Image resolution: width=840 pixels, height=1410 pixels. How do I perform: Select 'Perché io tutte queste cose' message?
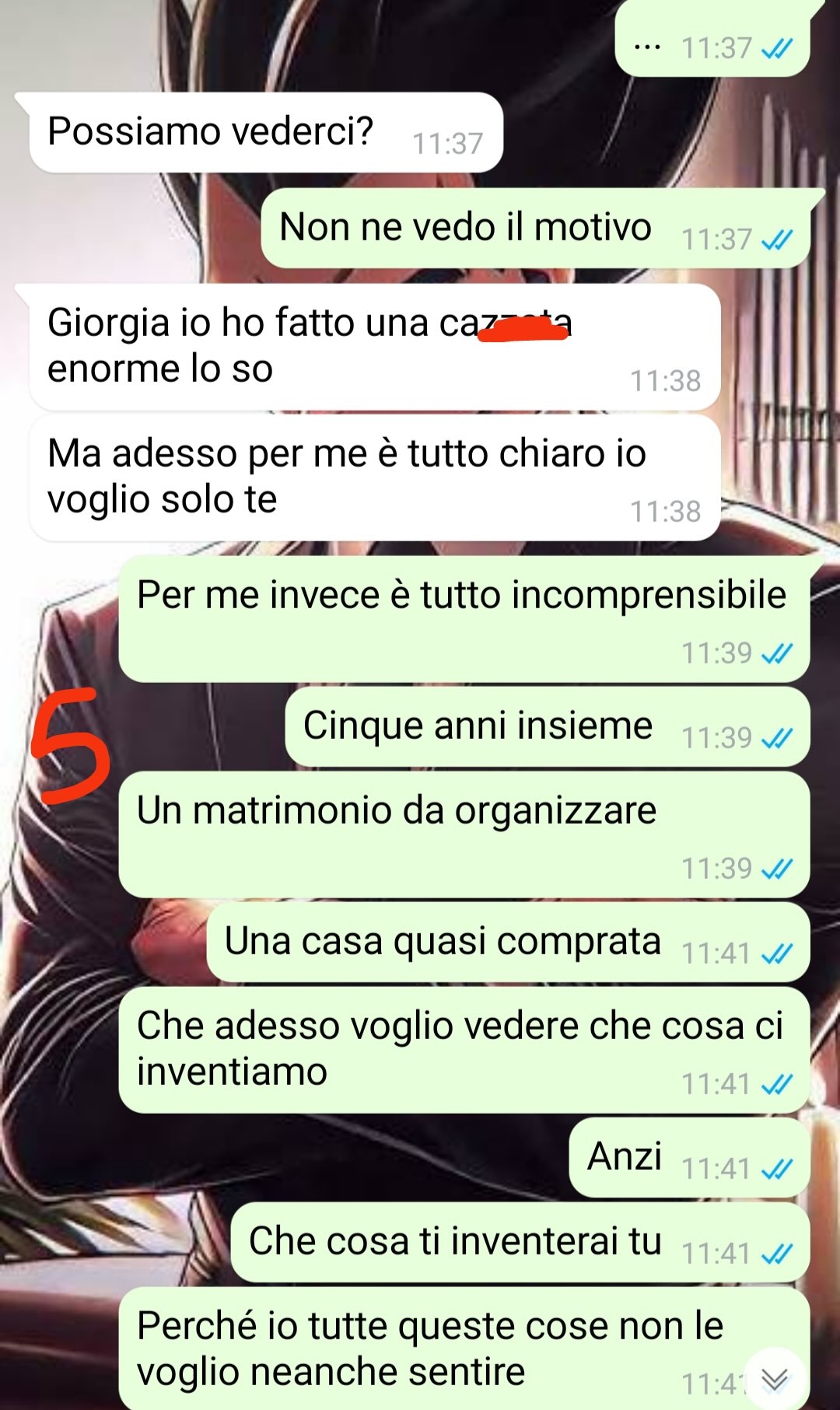(464, 1349)
